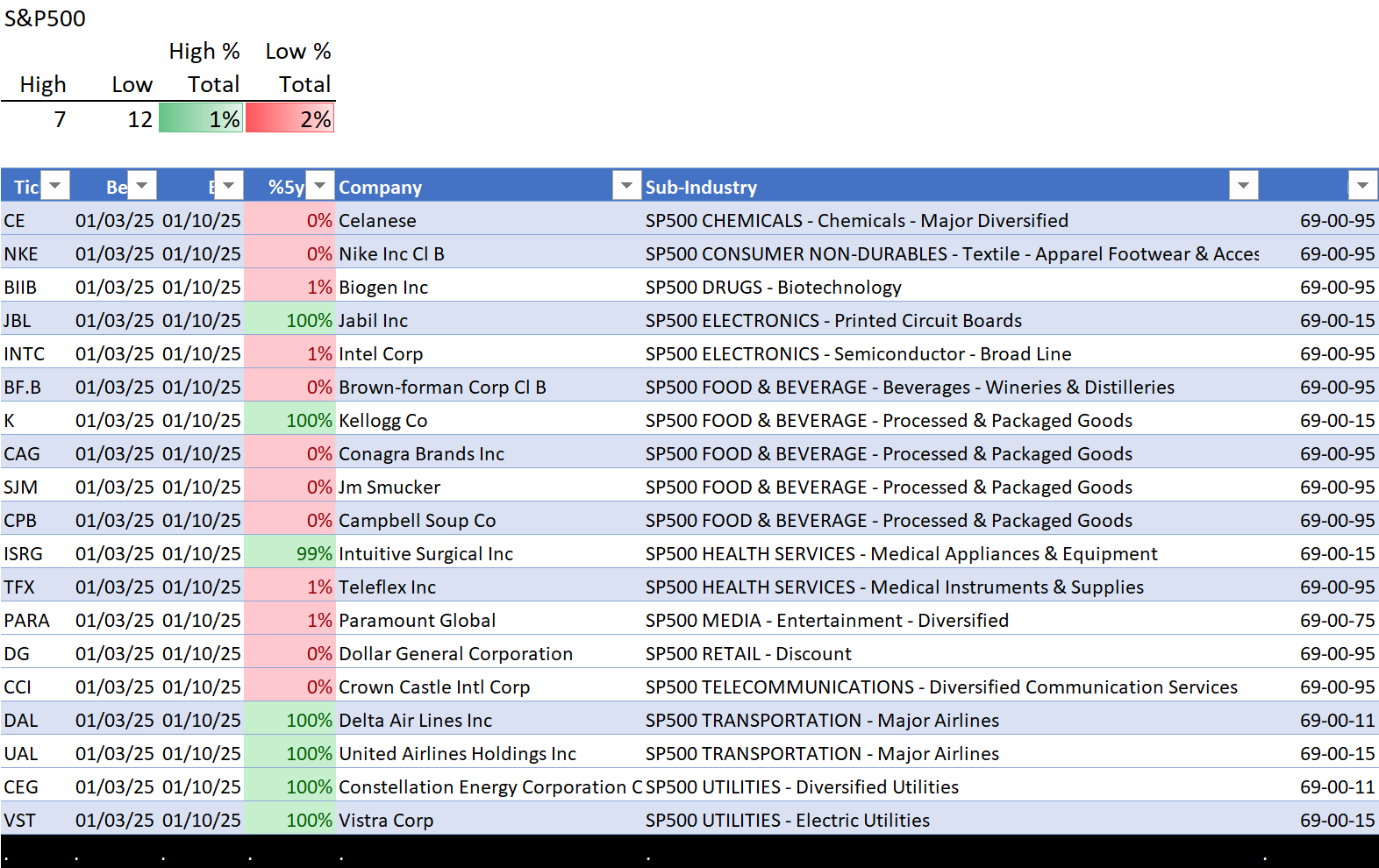Select the 69-00-75 code in PARA row
The image size is (1379, 868).
click(1319, 620)
